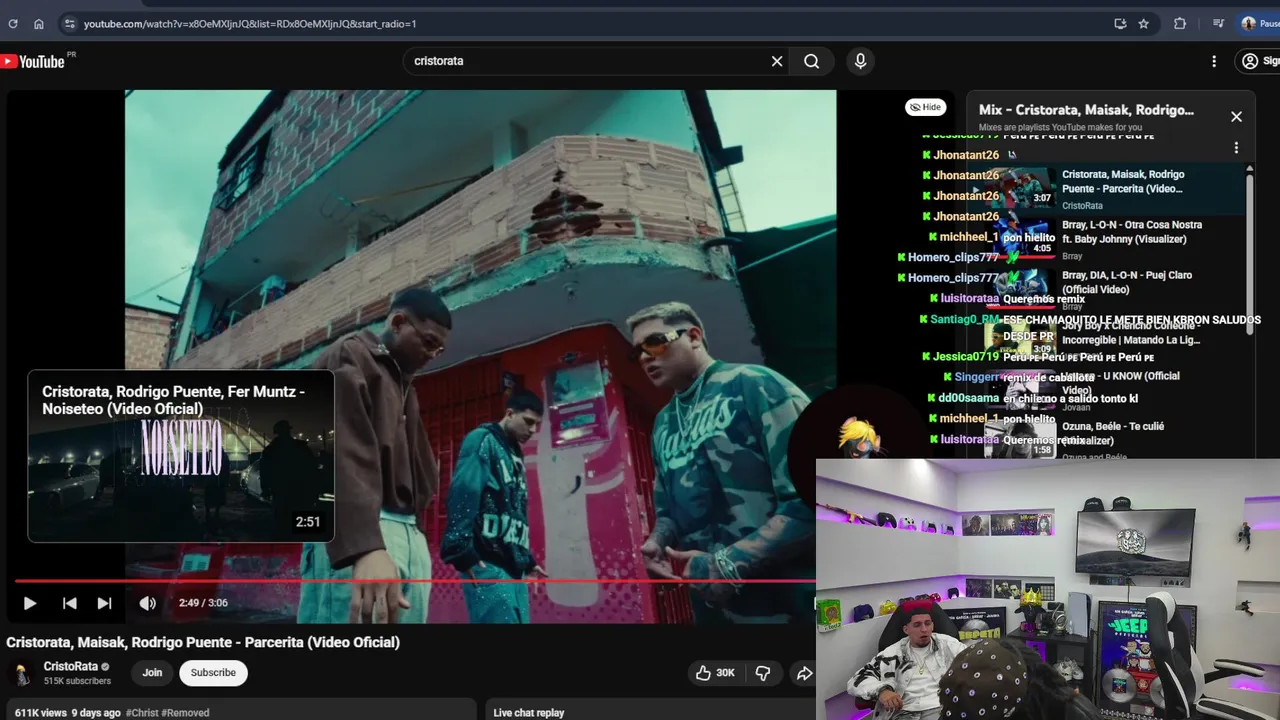Close the Mix playlist panel
The width and height of the screenshot is (1280, 720).
(1236, 117)
